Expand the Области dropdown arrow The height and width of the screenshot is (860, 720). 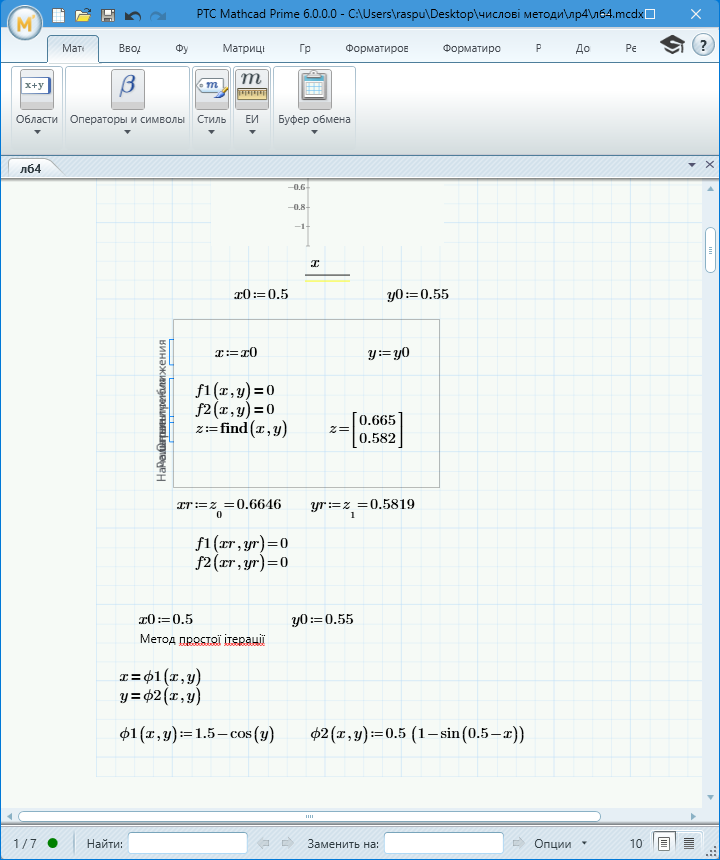tap(37, 132)
